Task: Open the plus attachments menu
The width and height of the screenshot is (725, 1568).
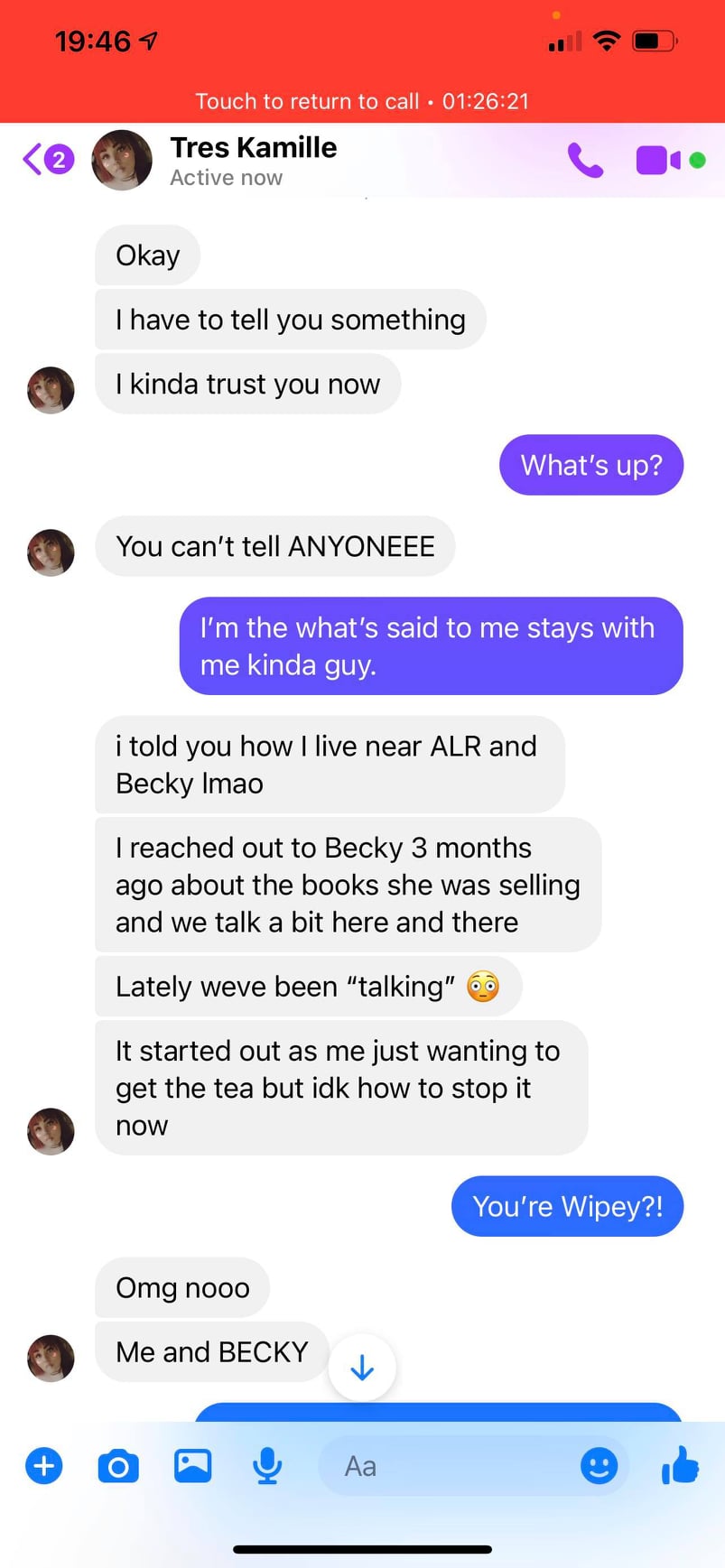Action: point(44,1466)
